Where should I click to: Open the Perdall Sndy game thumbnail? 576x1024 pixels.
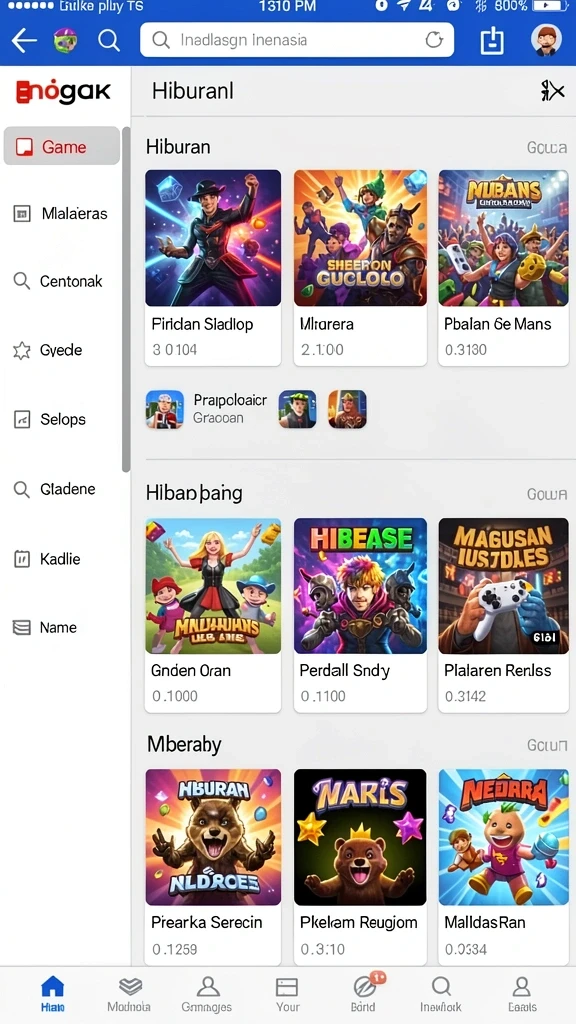click(360, 586)
